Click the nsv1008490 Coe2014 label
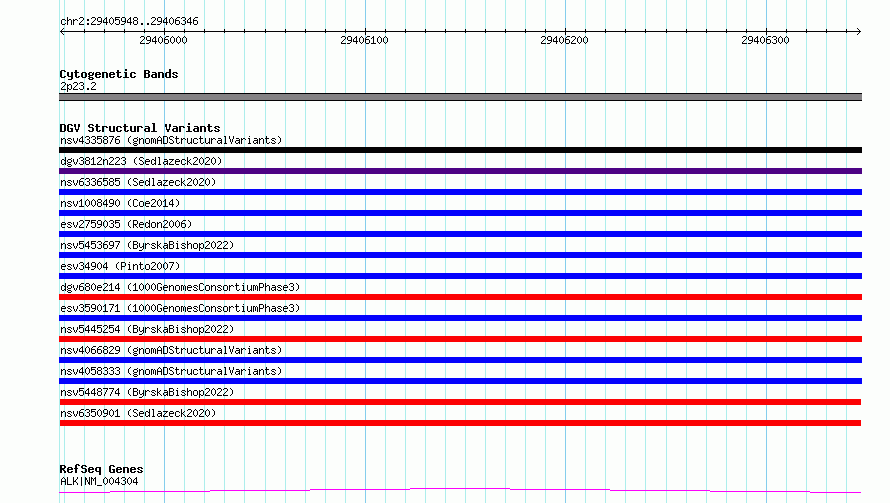 pos(120,203)
